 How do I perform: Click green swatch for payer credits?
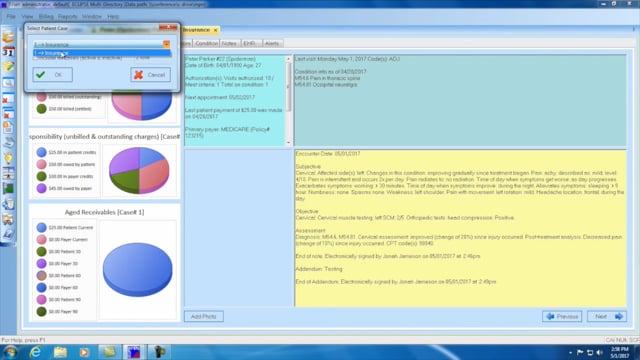pos(41,176)
